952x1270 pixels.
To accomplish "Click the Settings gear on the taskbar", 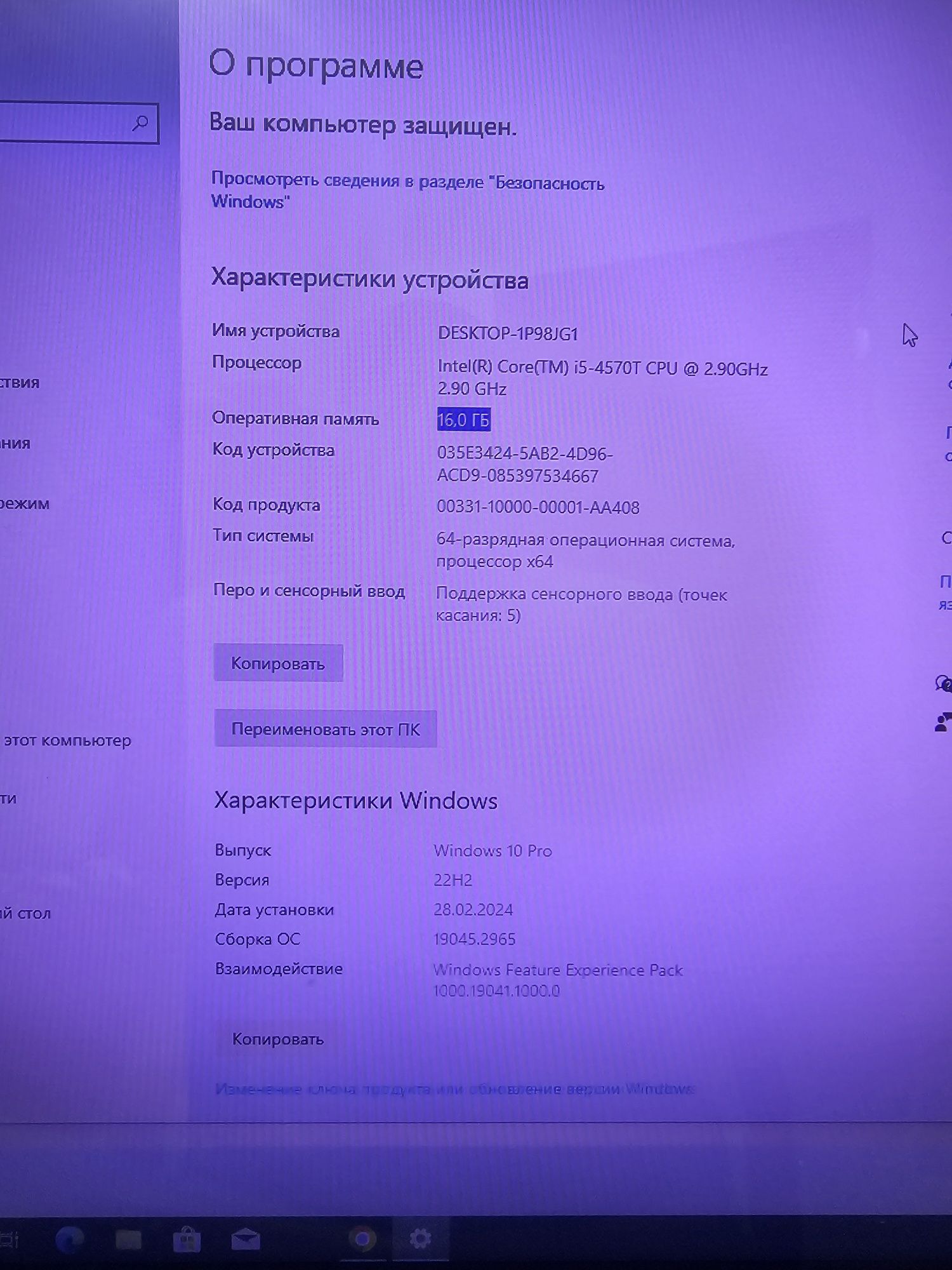I will point(420,1238).
